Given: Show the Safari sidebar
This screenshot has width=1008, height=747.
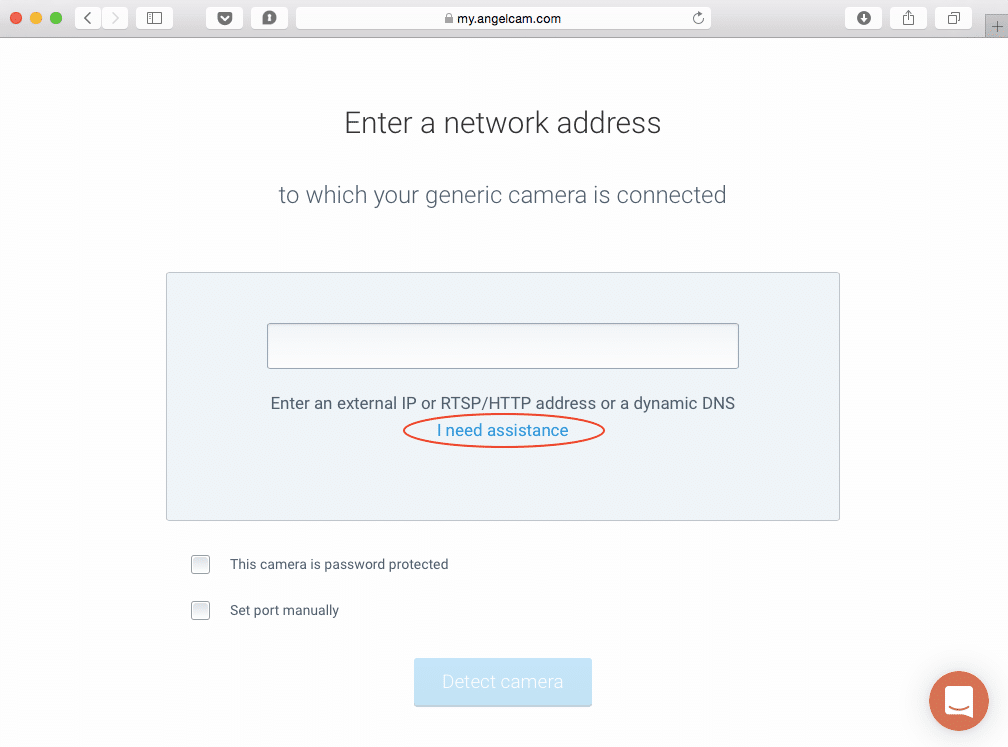Looking at the screenshot, I should [x=154, y=18].
